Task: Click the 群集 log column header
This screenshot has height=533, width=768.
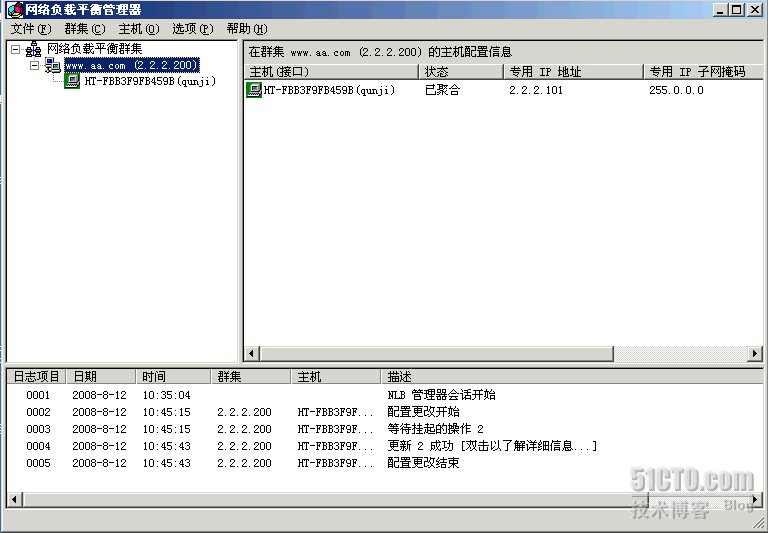Action: (x=251, y=377)
